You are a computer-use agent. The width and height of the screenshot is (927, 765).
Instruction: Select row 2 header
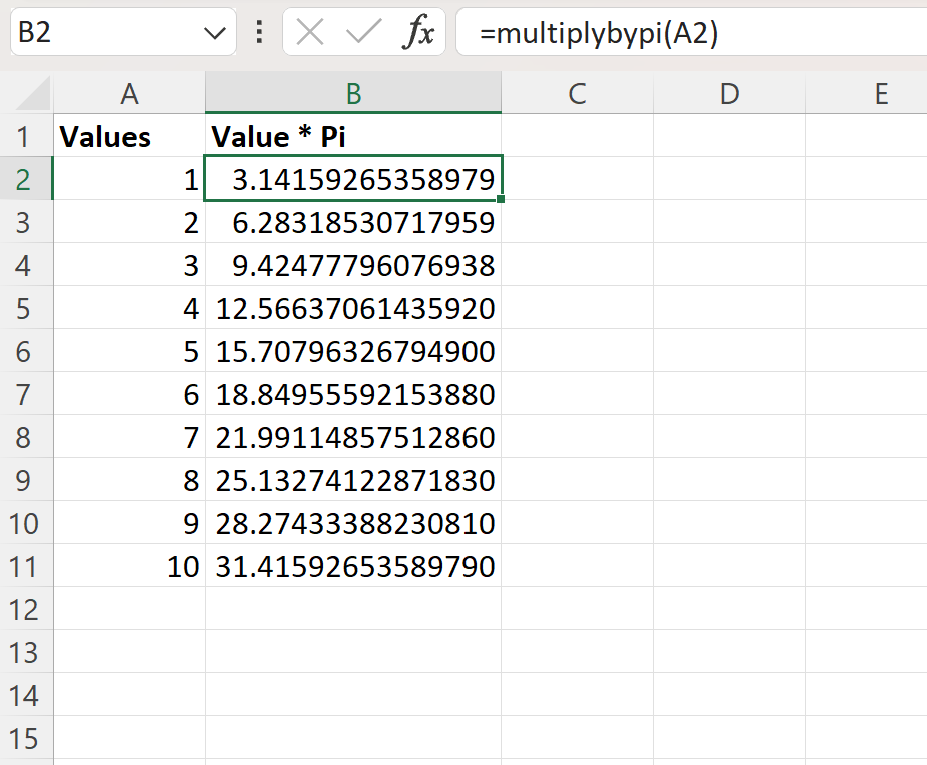(x=26, y=178)
